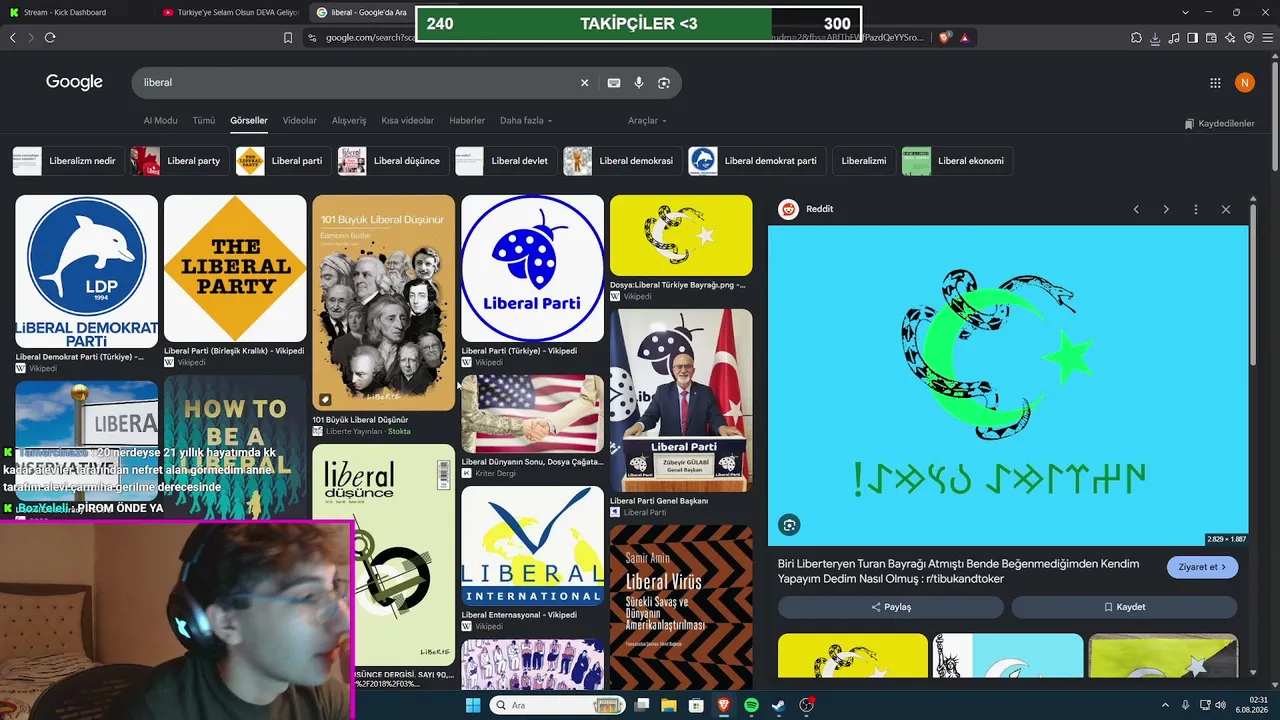Viewport: 1280px width, 720px height.
Task: Click the Ziyaret et visit button
Action: coord(1202,567)
